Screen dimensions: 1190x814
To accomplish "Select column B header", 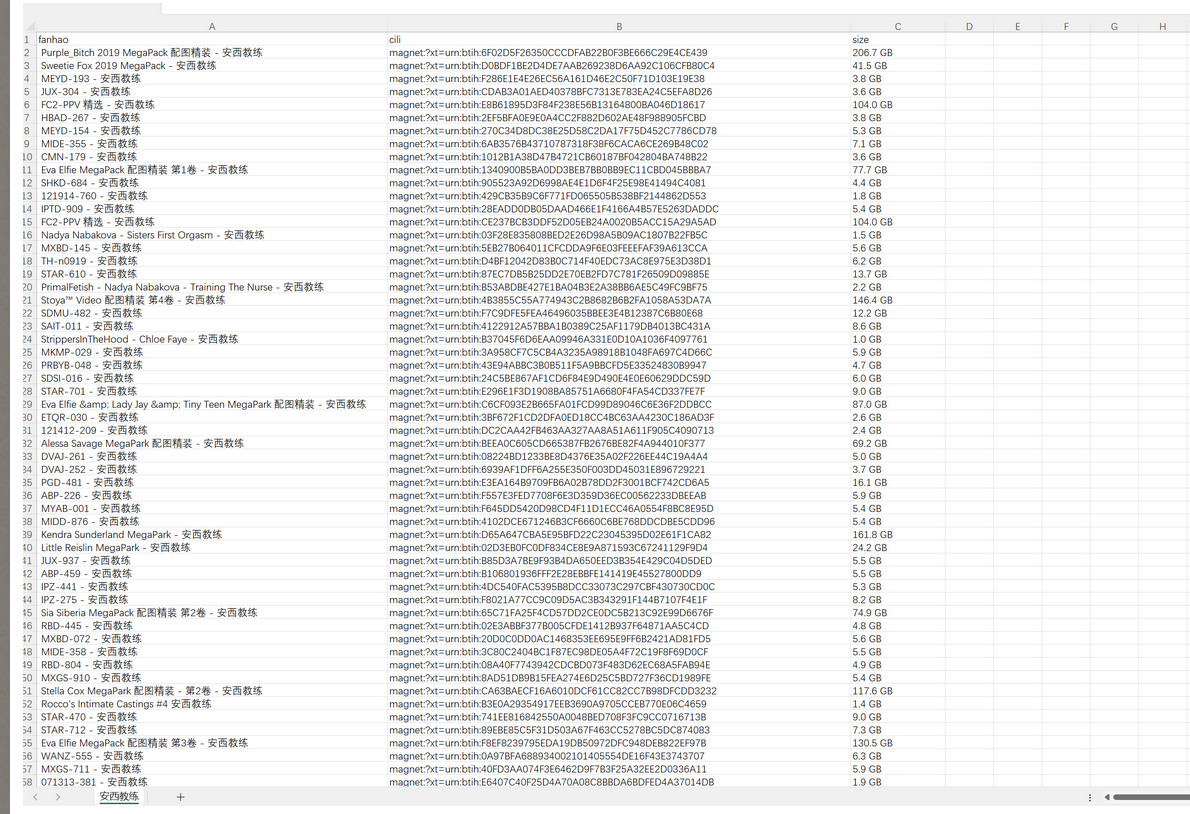I will tap(618, 27).
